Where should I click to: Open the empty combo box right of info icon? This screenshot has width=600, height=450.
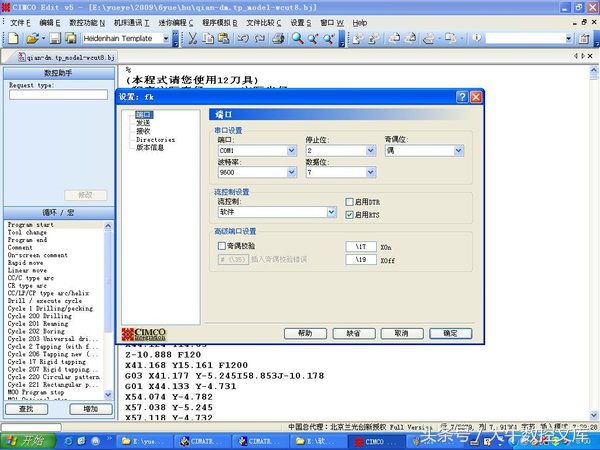pos(568,38)
